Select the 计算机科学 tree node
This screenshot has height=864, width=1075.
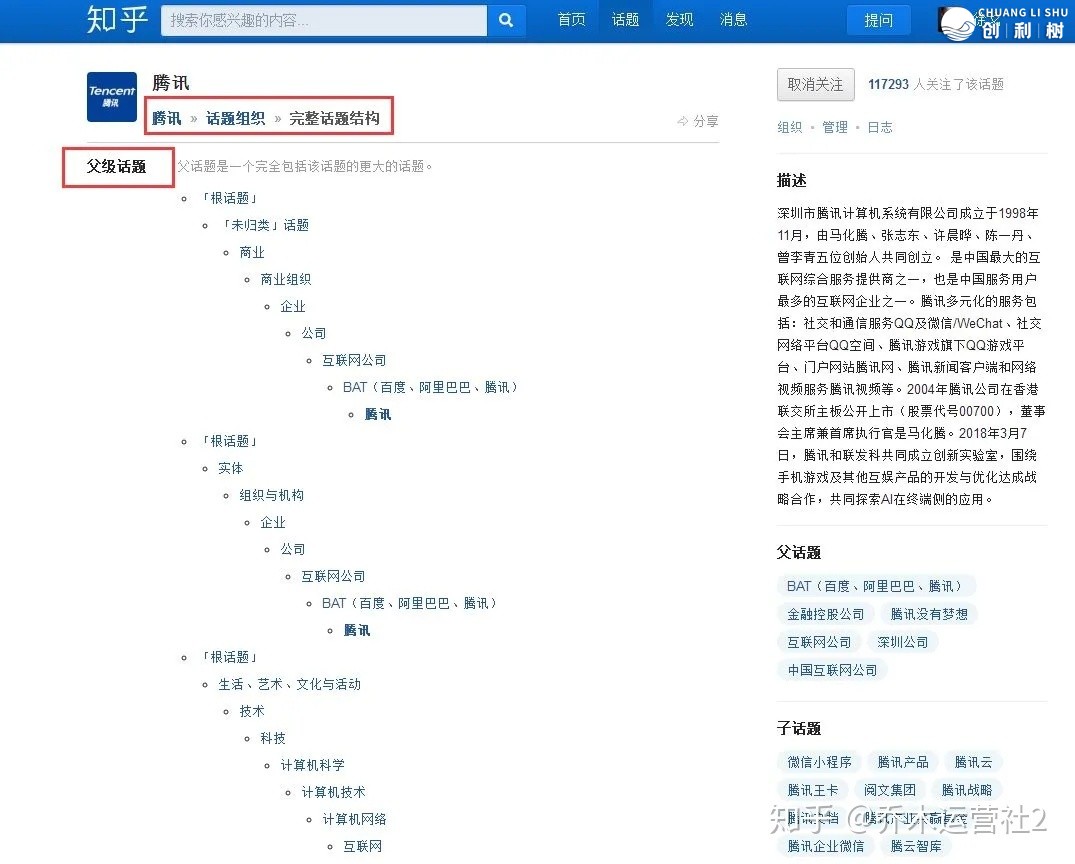313,765
